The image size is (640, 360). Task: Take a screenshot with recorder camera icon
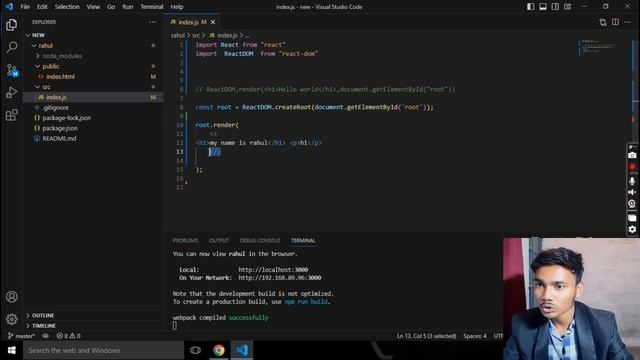tap(632, 155)
